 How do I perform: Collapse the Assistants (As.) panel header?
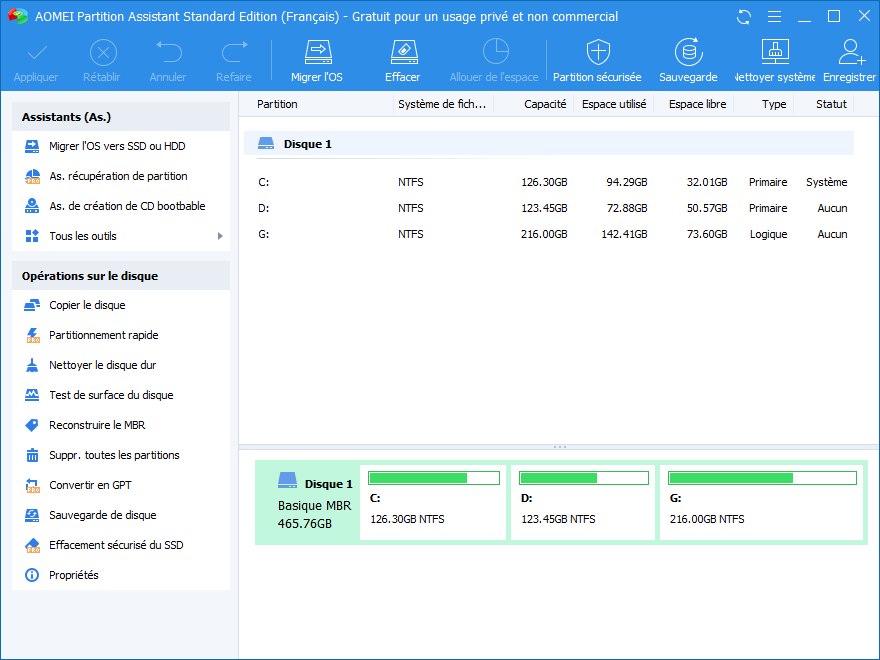pos(120,117)
